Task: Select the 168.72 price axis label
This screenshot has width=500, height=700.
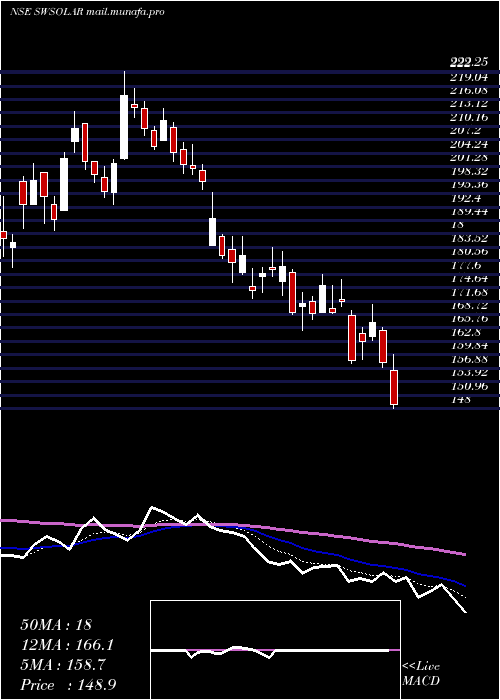Action: 469,305
